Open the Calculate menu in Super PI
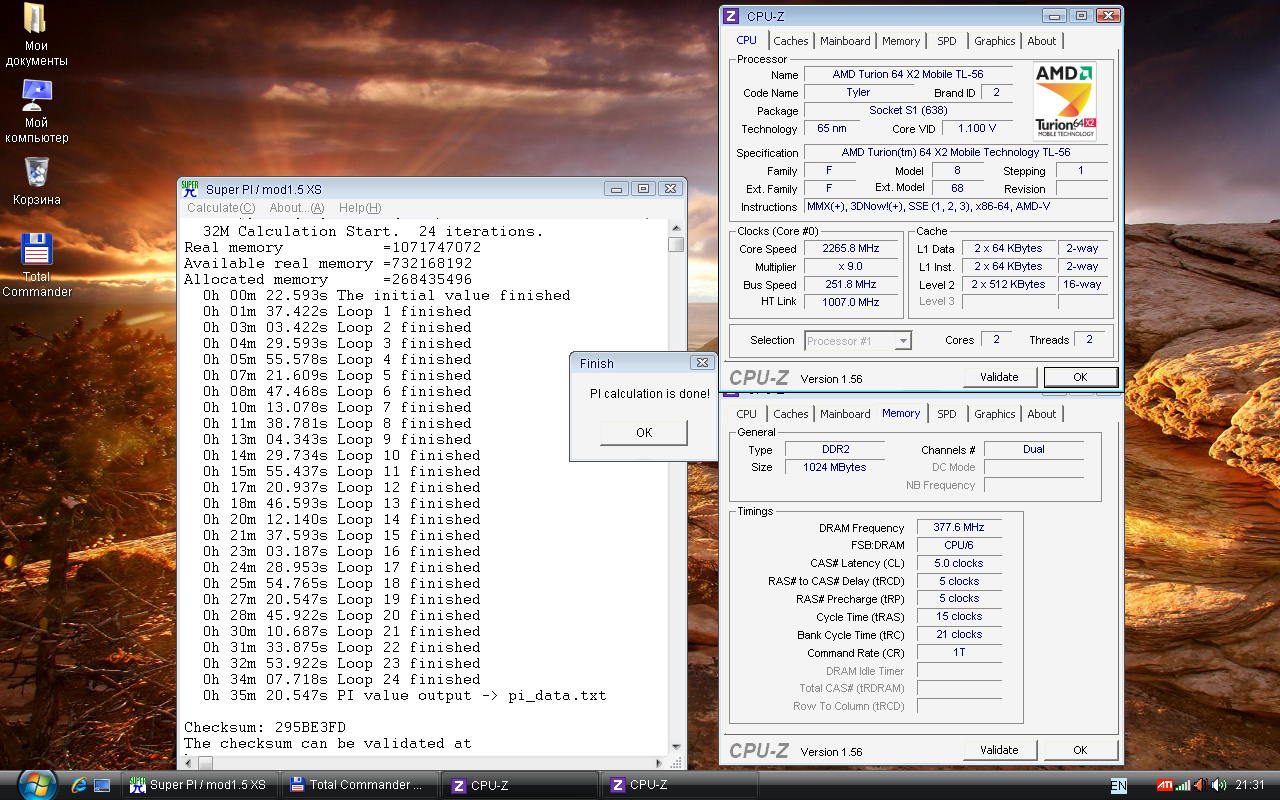 click(x=221, y=208)
